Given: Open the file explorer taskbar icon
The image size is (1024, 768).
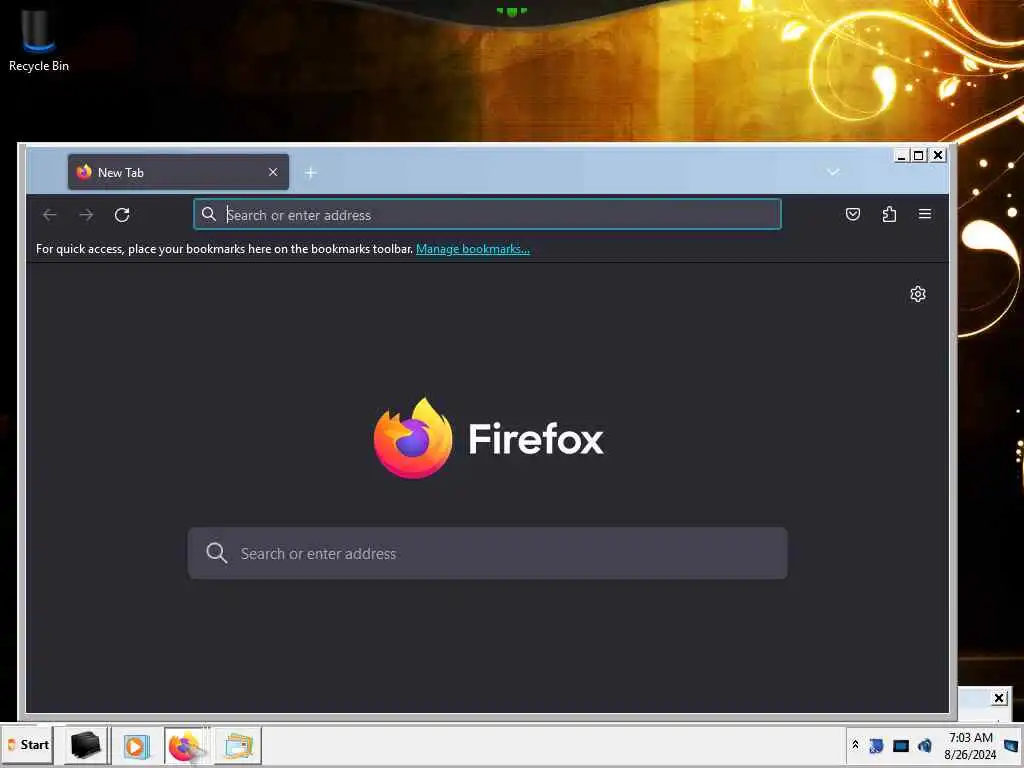Looking at the screenshot, I should 238,745.
